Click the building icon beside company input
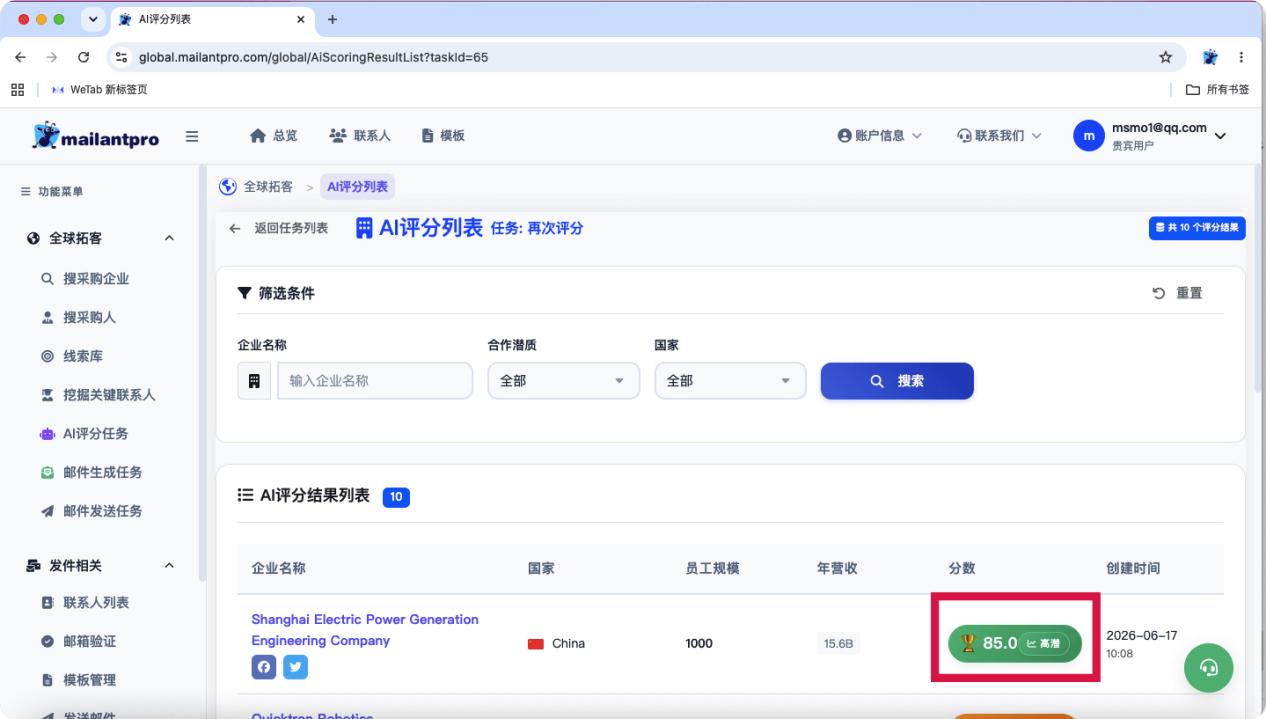The height and width of the screenshot is (719, 1266). click(254, 381)
